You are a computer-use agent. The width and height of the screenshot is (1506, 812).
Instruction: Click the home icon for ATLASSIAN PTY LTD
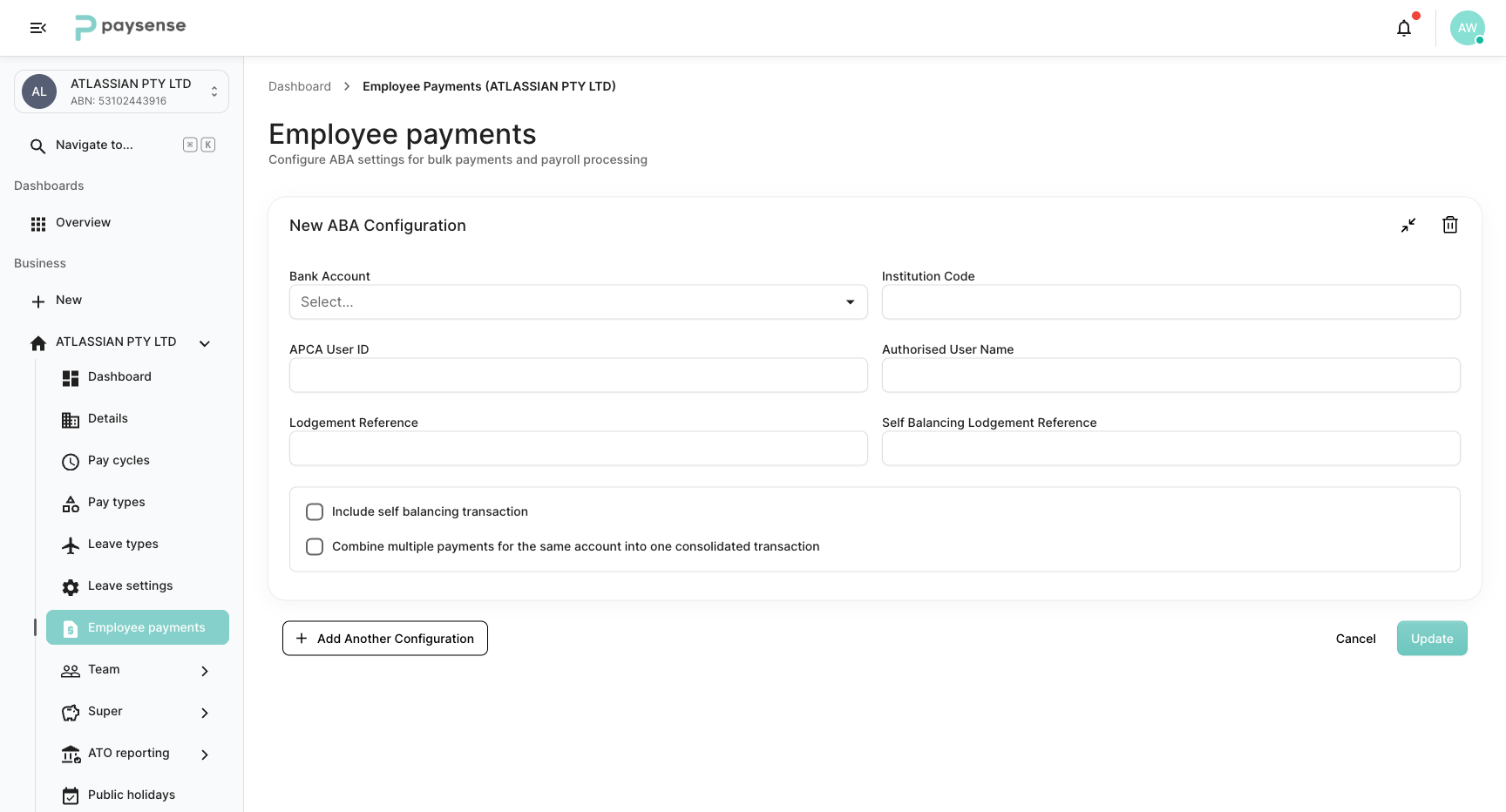pos(38,343)
